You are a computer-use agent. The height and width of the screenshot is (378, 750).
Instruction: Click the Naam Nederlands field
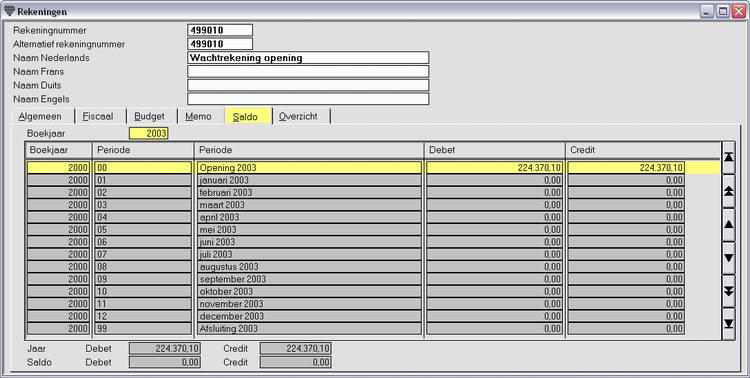308,58
